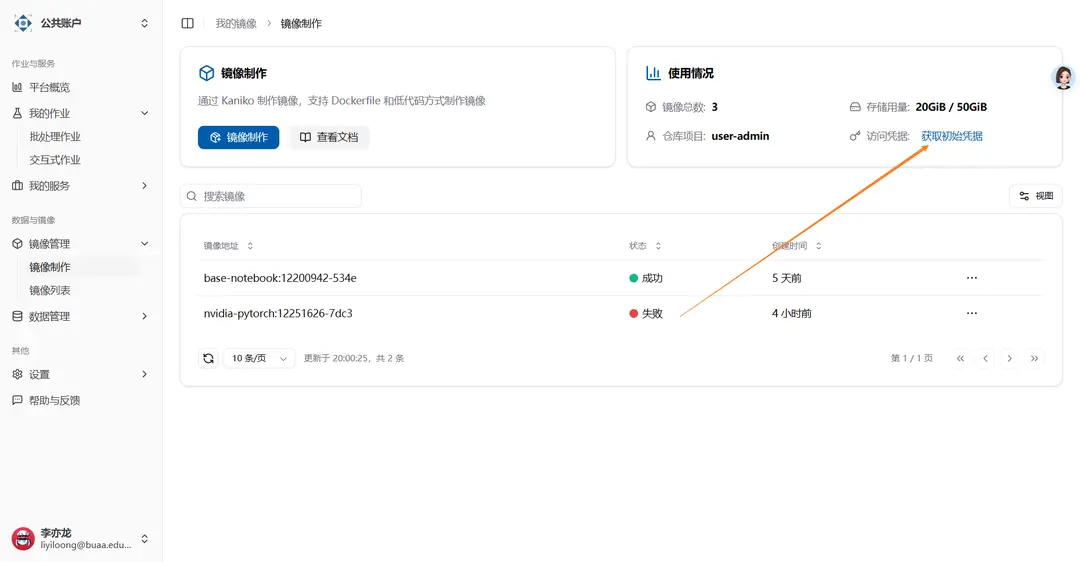
Task: Sort by 状态 column header
Action: [645, 246]
